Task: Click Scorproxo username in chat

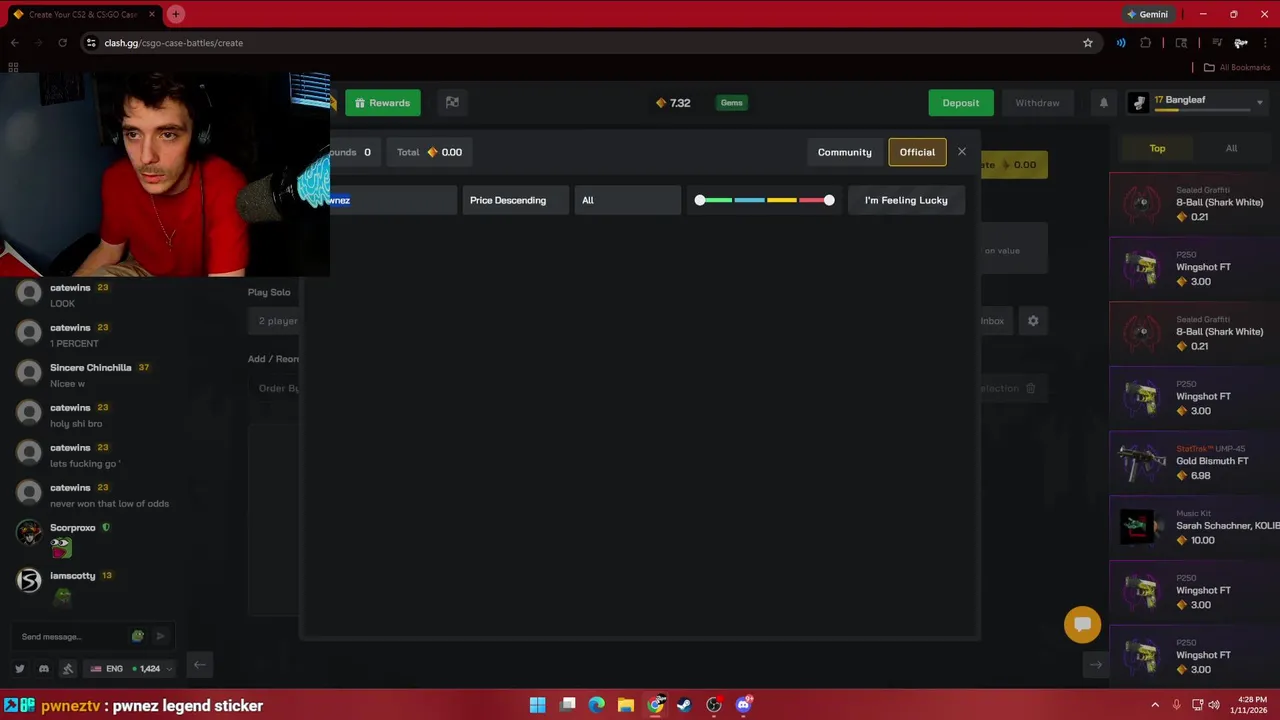Action: pos(73,527)
